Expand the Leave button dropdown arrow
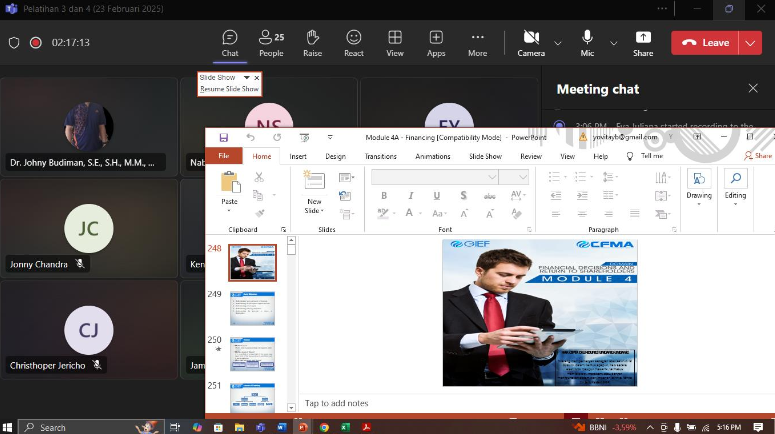775x434 pixels. [x=750, y=43]
